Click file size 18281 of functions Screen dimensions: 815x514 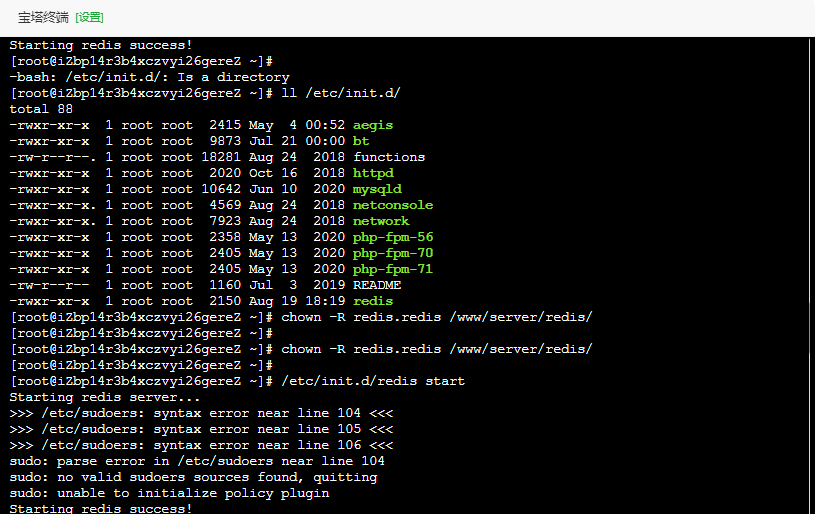point(221,157)
